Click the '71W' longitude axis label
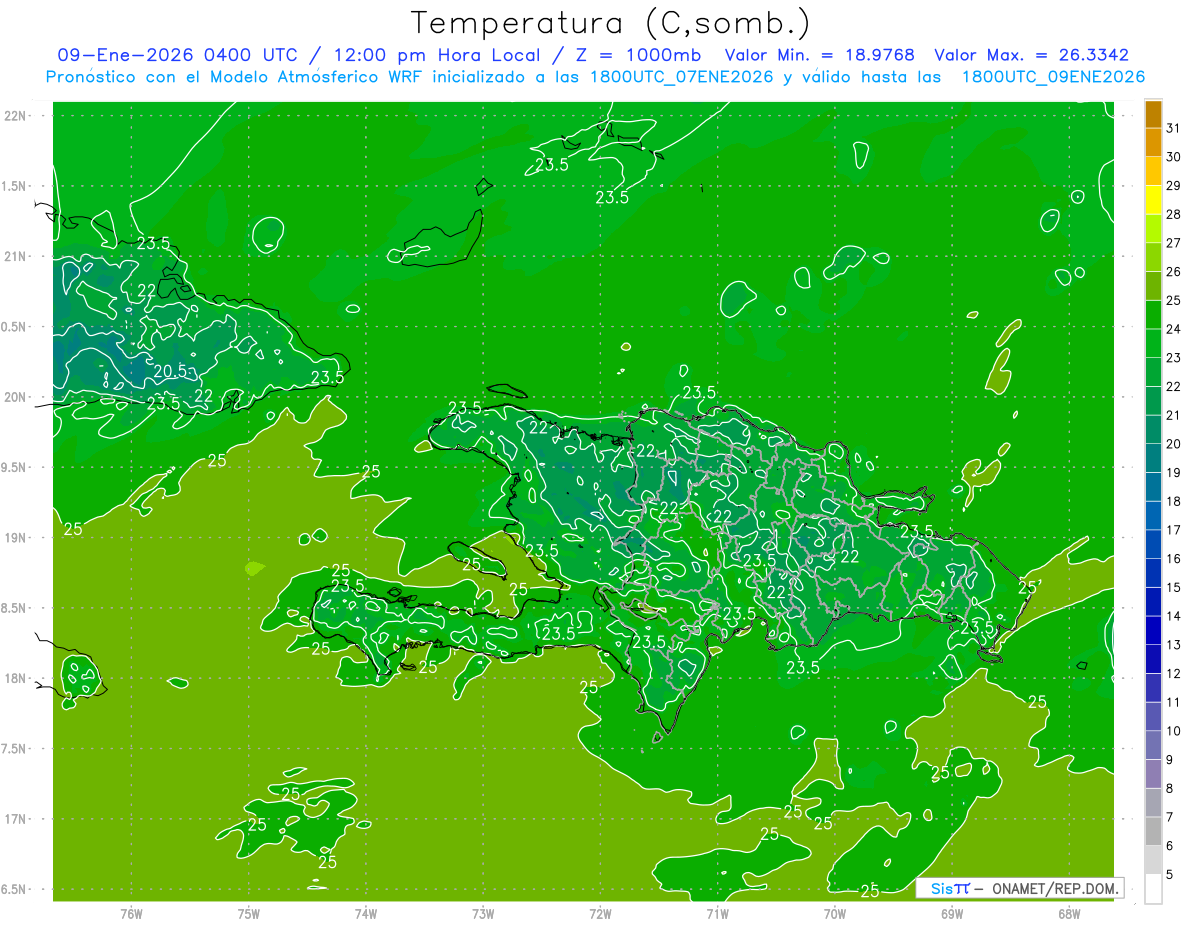Viewport: 1200px width, 927px height. (717, 913)
